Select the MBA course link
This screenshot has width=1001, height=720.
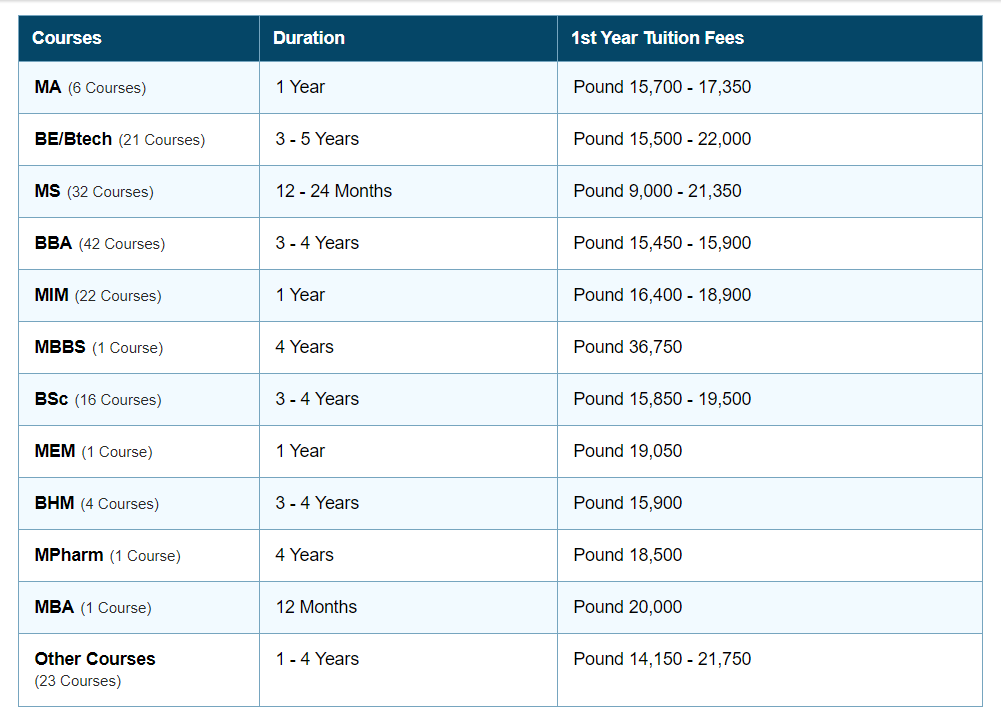(55, 607)
